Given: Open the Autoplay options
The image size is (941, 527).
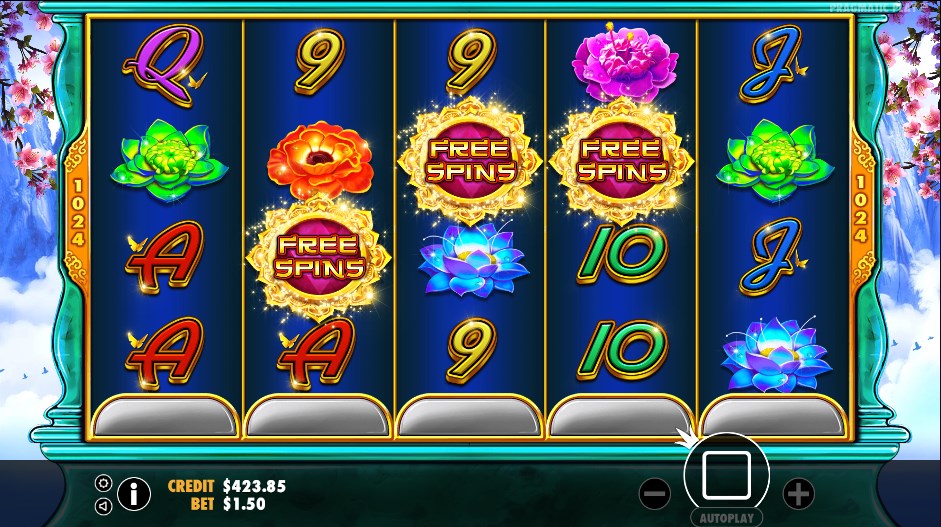Looking at the screenshot, I should [726, 518].
